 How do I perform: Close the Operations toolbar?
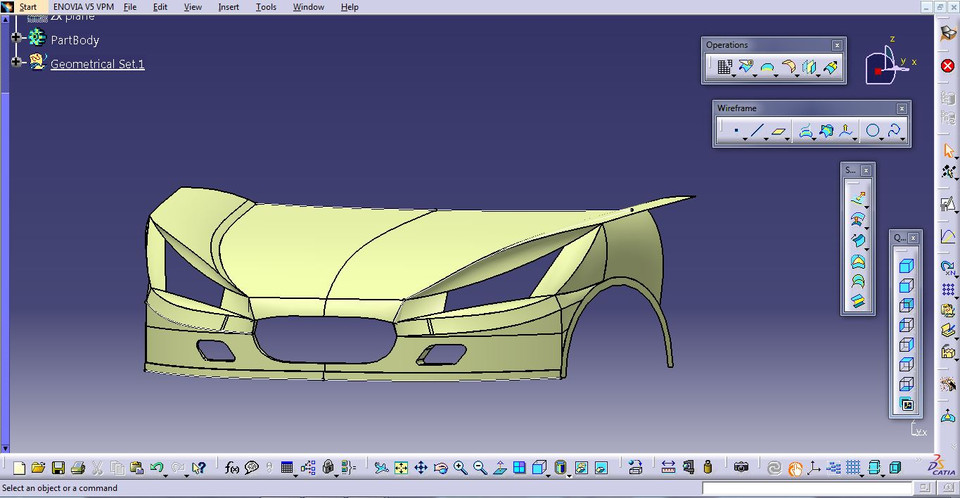coord(837,45)
